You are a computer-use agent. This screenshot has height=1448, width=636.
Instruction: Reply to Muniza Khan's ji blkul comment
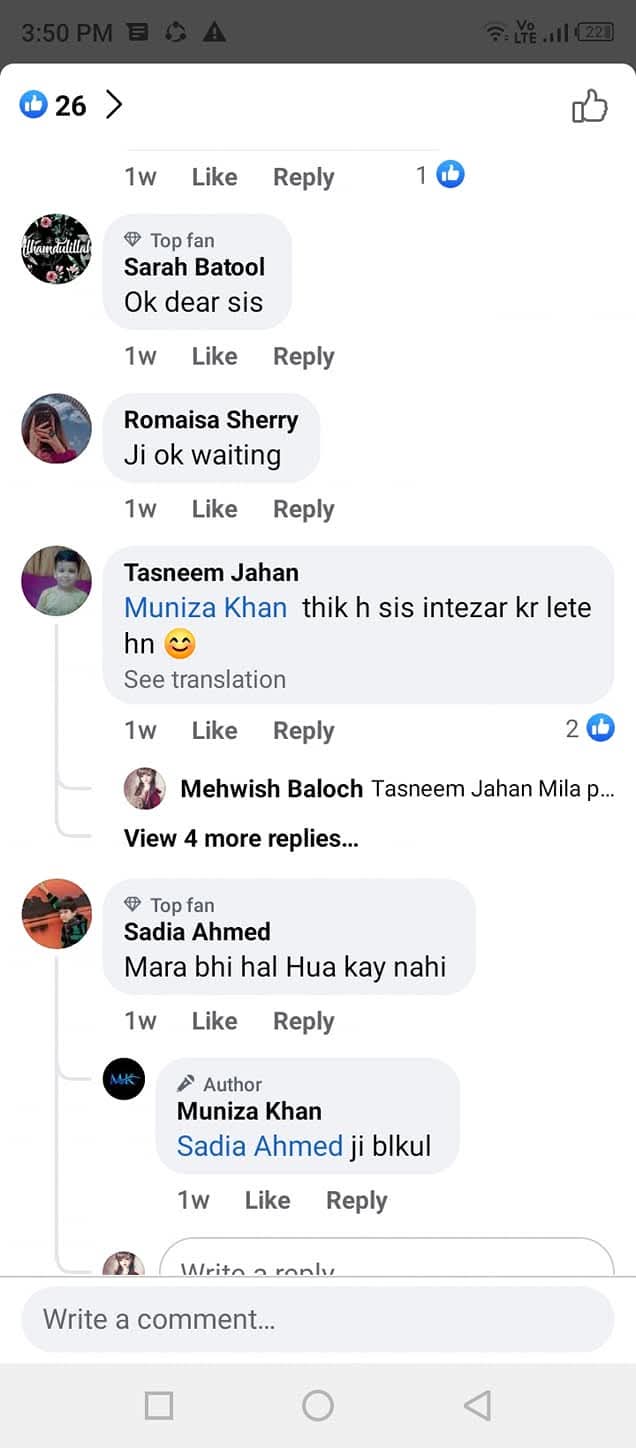click(x=357, y=1201)
